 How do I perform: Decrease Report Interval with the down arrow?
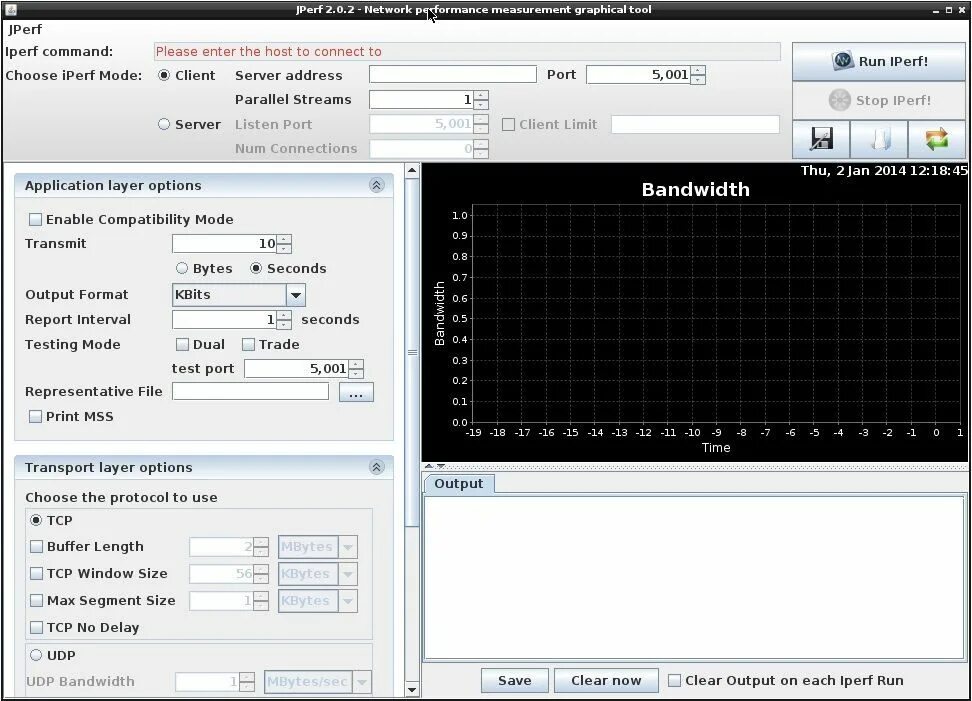click(284, 324)
